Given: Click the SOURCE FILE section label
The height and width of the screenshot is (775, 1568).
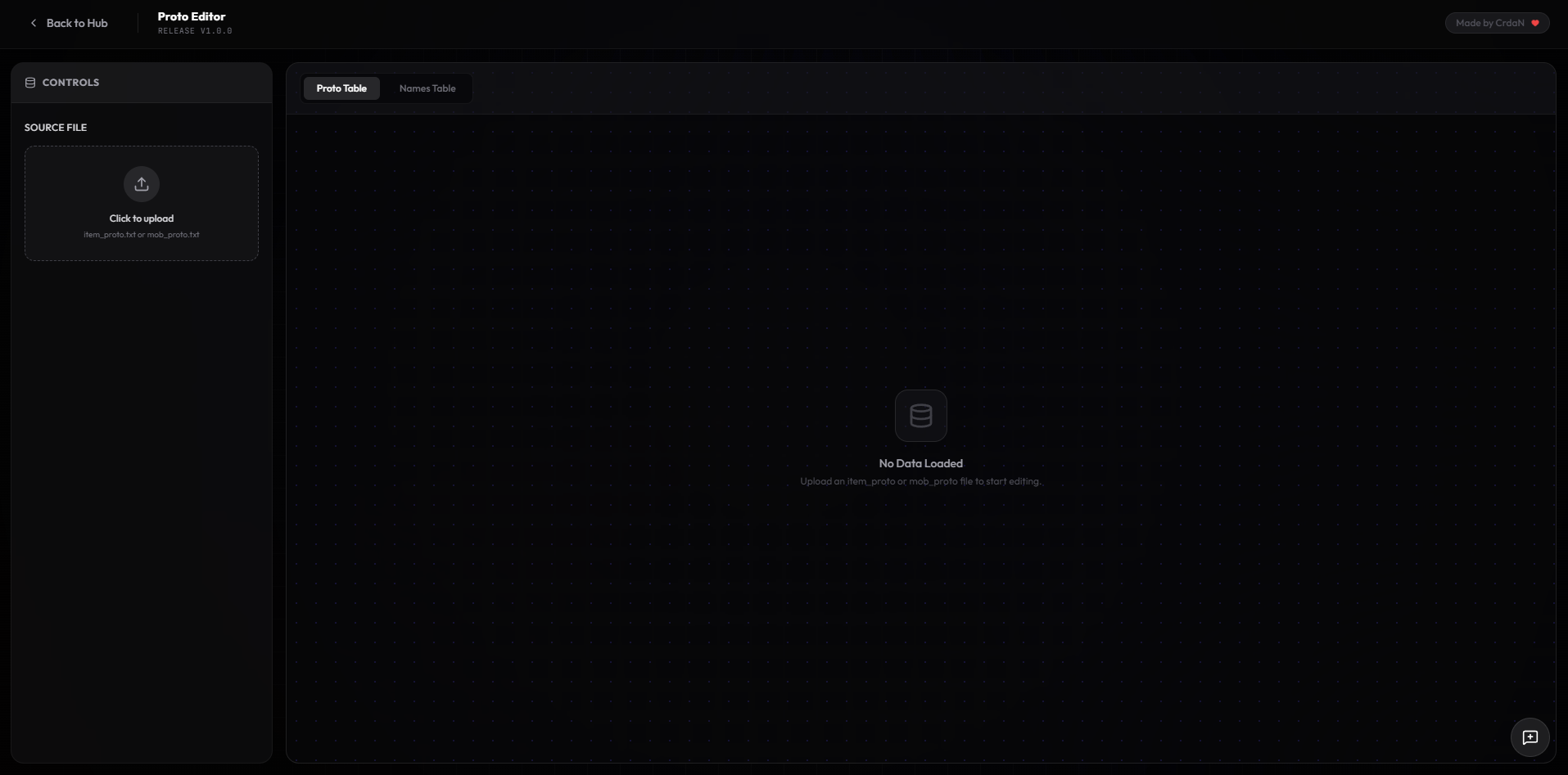Looking at the screenshot, I should (56, 128).
